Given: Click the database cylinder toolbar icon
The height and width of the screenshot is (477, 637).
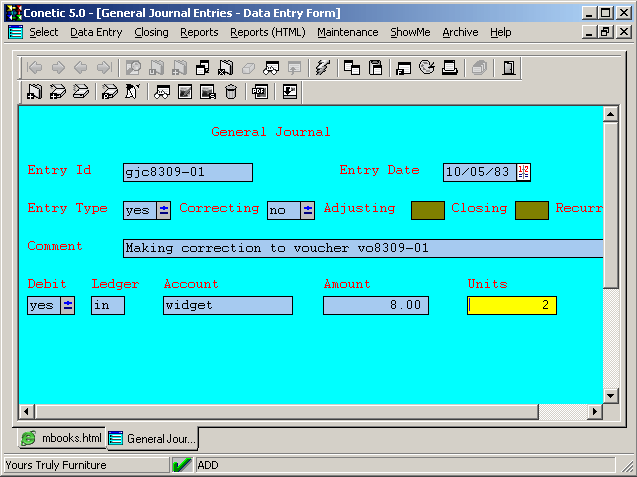Looking at the screenshot, I should pos(231,92).
